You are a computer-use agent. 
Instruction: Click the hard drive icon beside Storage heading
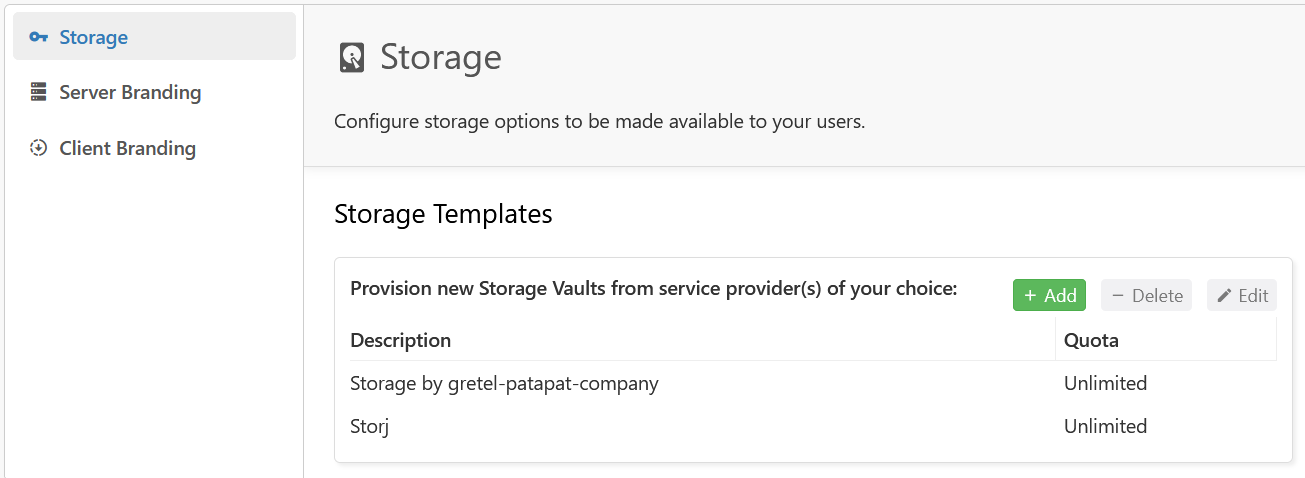[352, 57]
